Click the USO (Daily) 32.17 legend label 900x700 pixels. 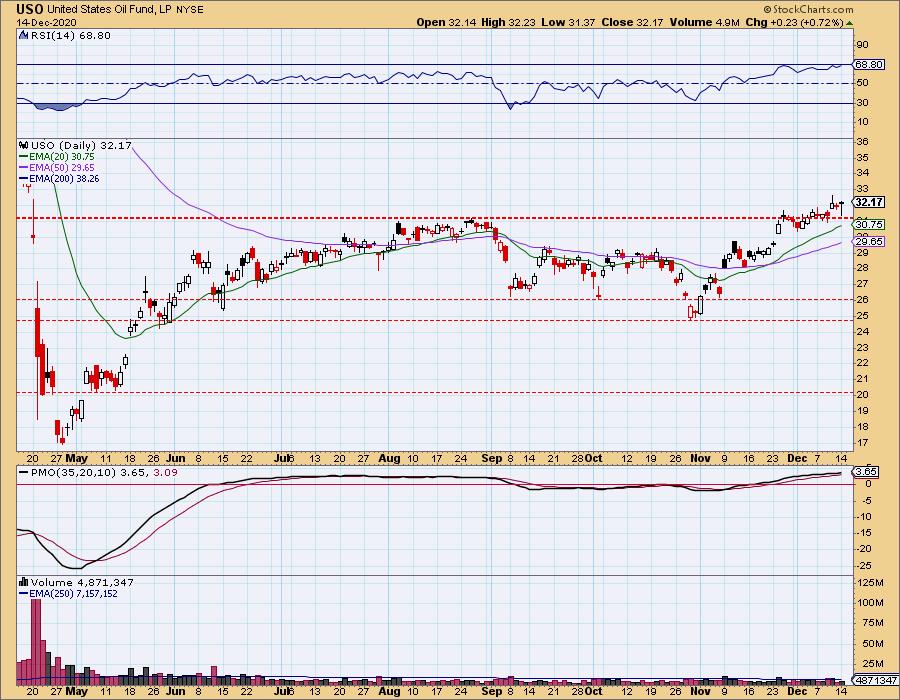[82, 146]
